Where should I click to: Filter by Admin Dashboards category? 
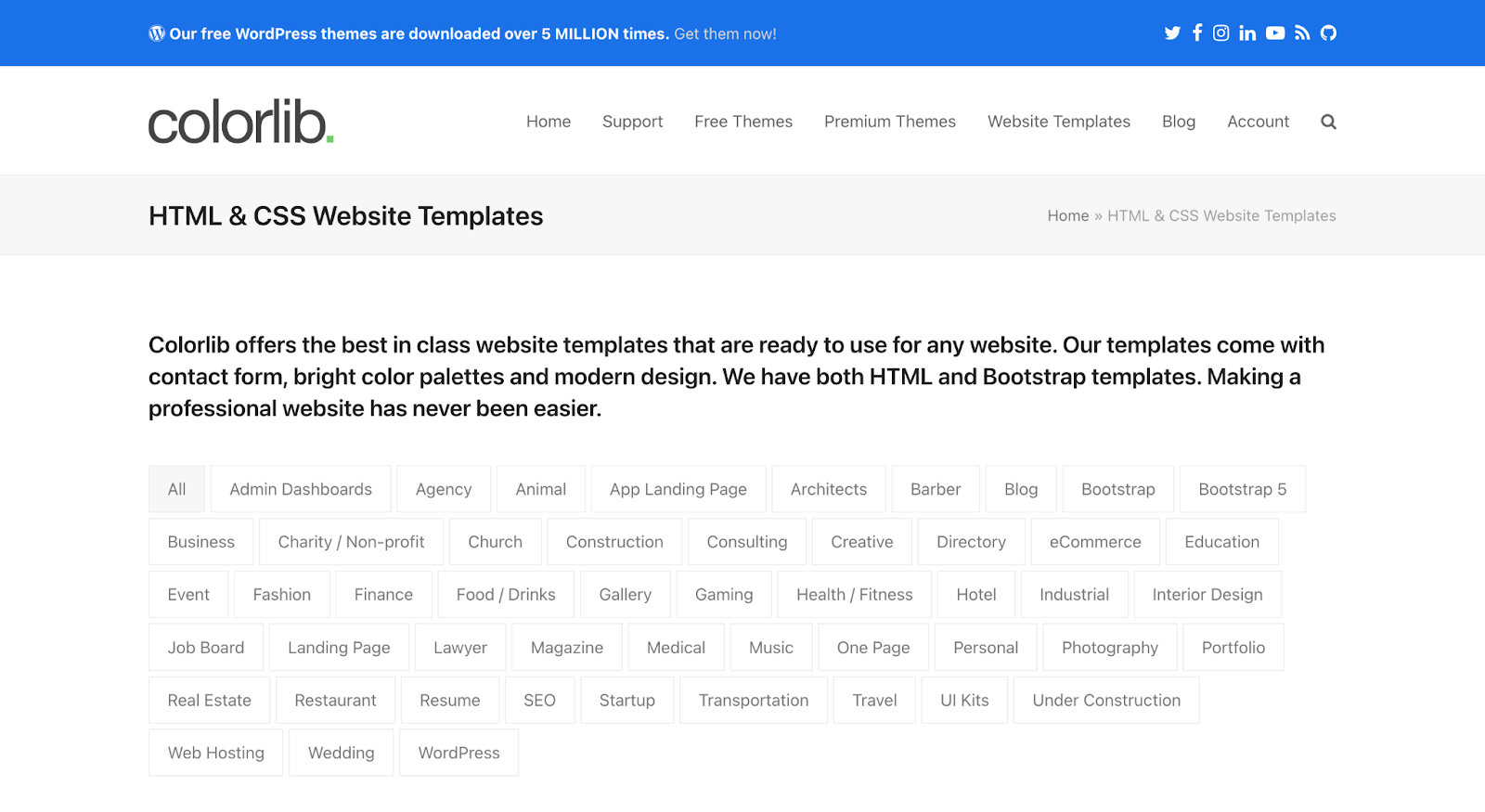tap(301, 489)
